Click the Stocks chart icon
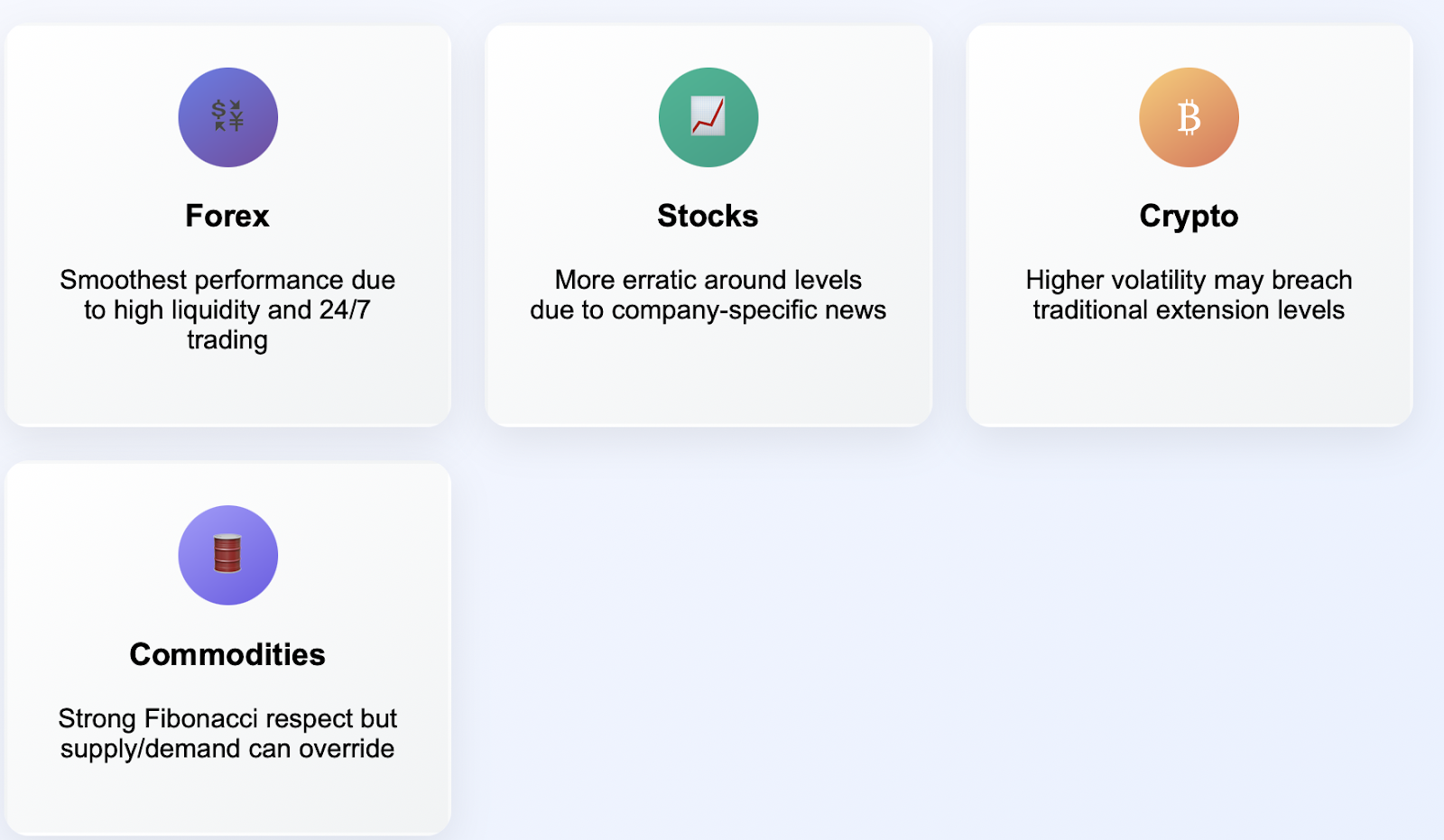Image resolution: width=1444 pixels, height=840 pixels. click(x=708, y=116)
